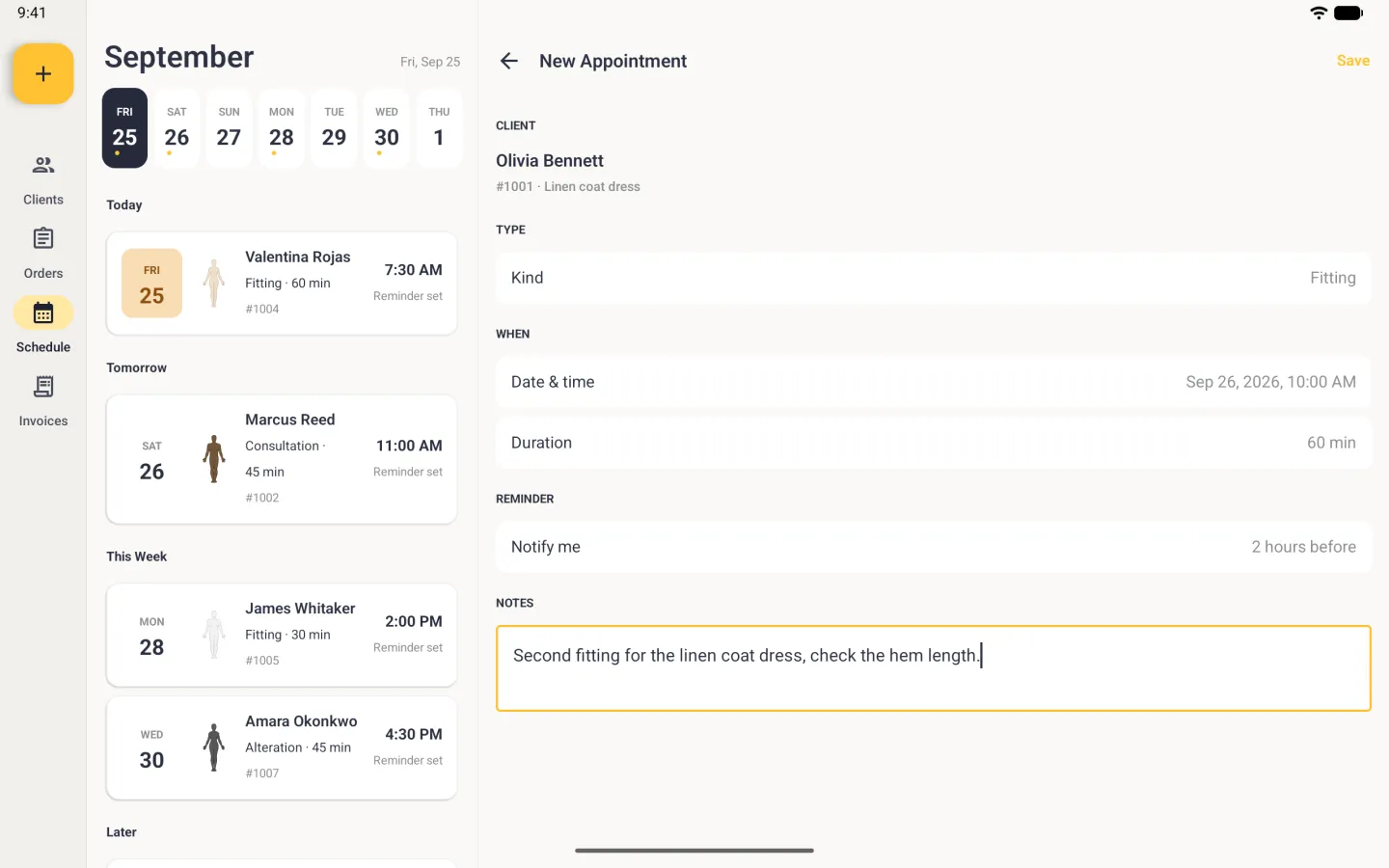This screenshot has width=1389, height=868.
Task: Open Marcus Reed 11:00 AM consultation
Action: click(x=282, y=459)
